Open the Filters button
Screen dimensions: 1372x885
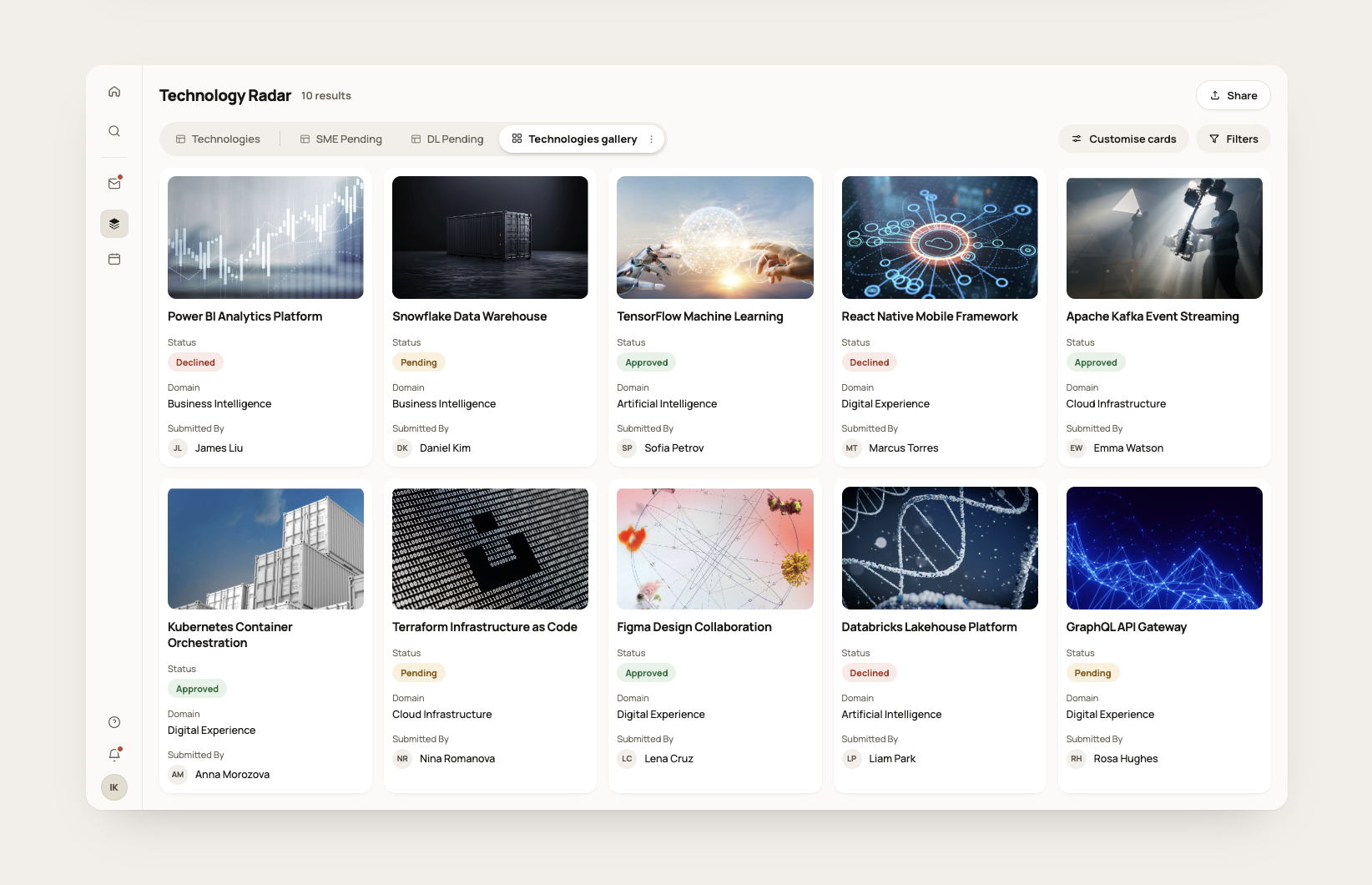(1233, 139)
